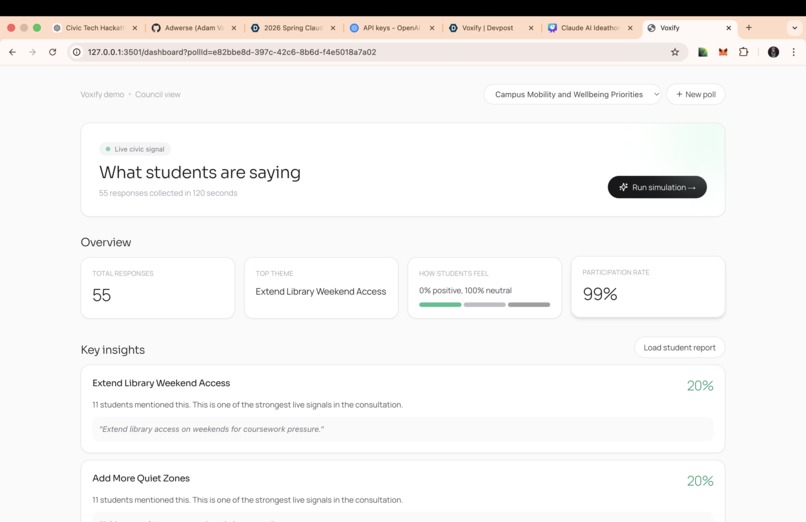This screenshot has width=806, height=522.
Task: Click the Run simulation button
Action: click(x=657, y=187)
